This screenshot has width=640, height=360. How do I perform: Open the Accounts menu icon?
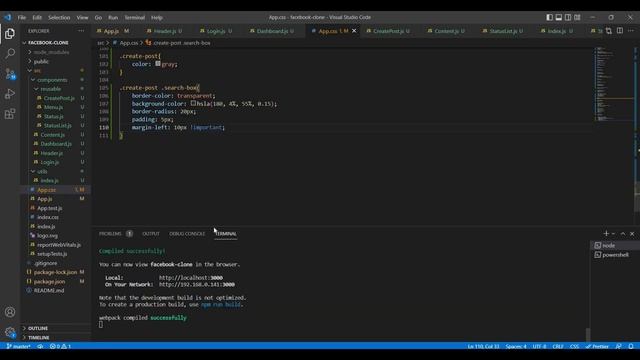click(x=10, y=312)
